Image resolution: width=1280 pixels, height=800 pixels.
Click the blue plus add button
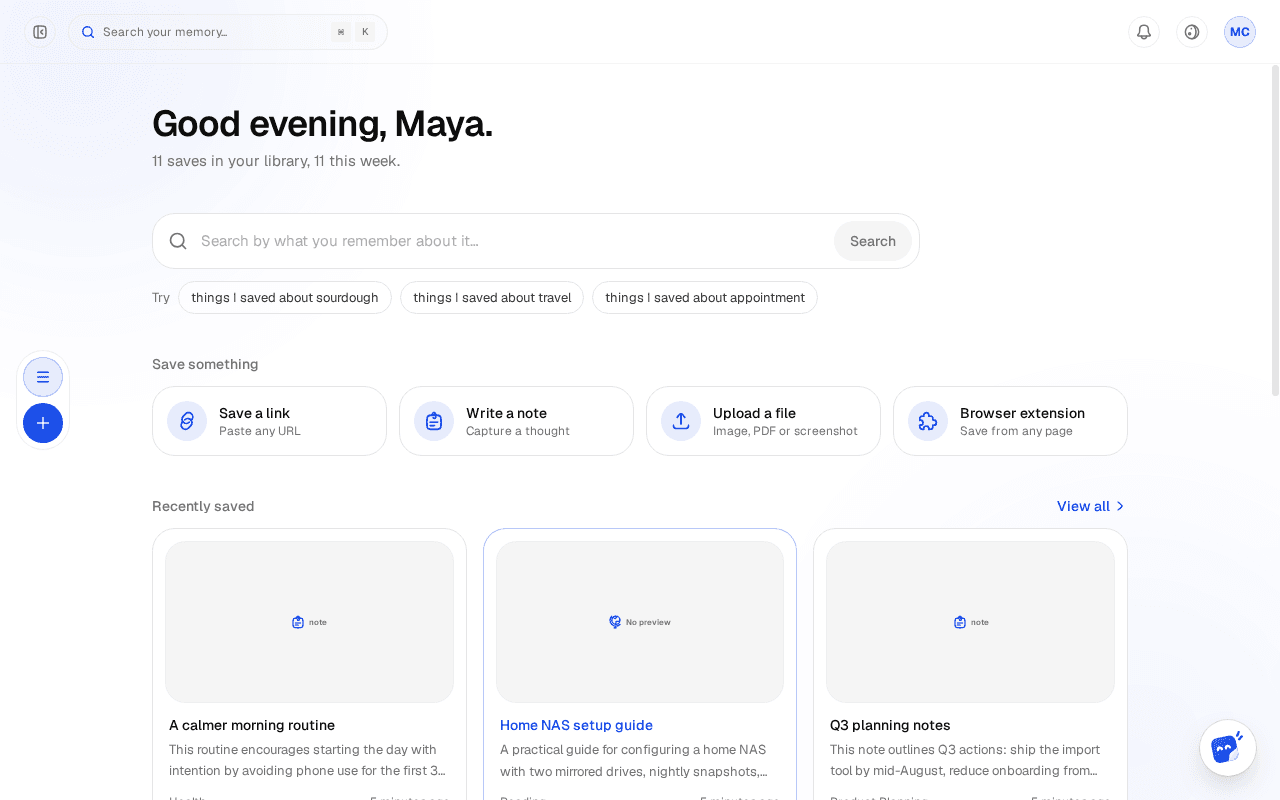click(43, 423)
